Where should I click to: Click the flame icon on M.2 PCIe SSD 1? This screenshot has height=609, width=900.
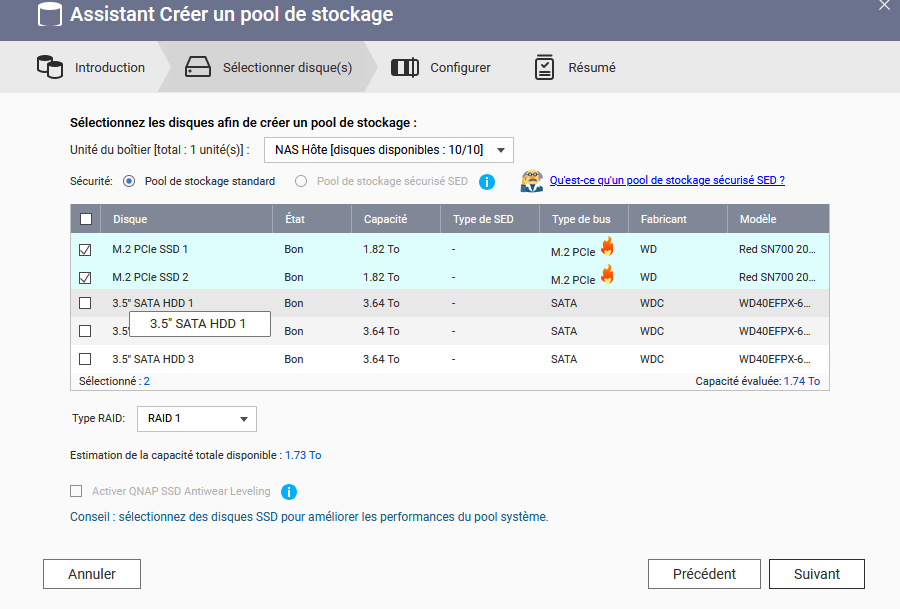pos(607,247)
